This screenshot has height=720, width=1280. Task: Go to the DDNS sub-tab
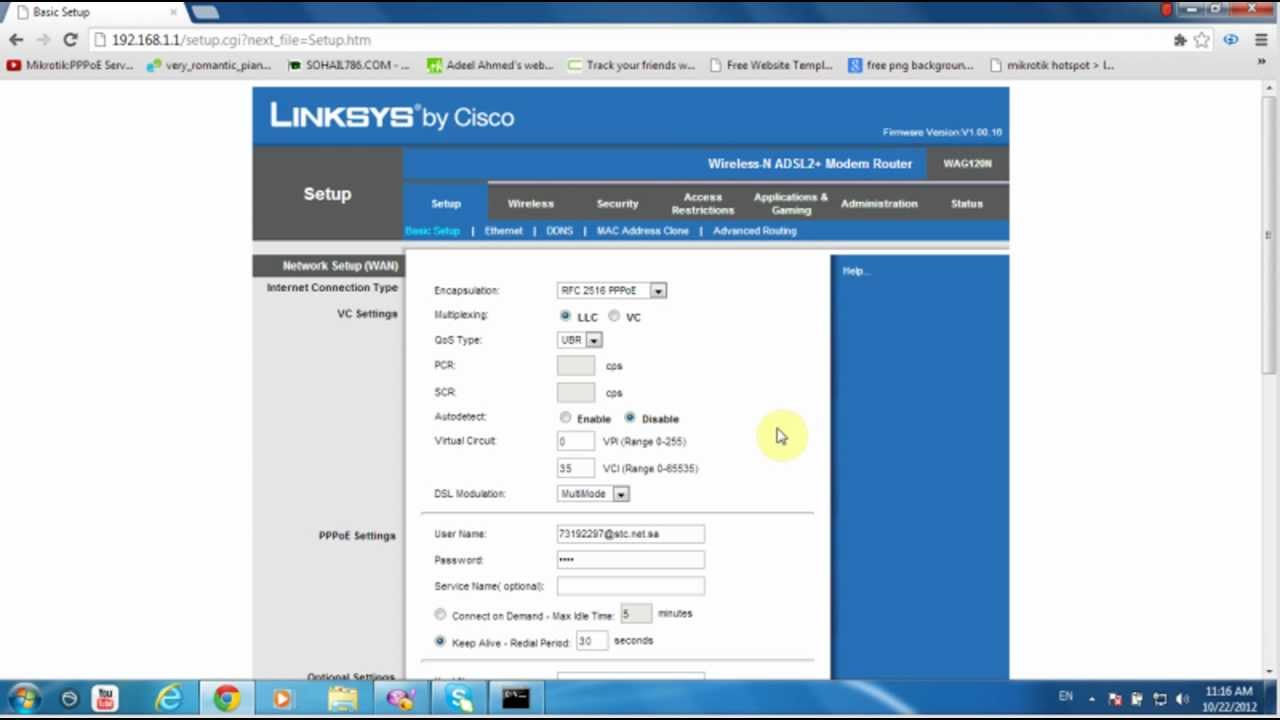coord(559,231)
